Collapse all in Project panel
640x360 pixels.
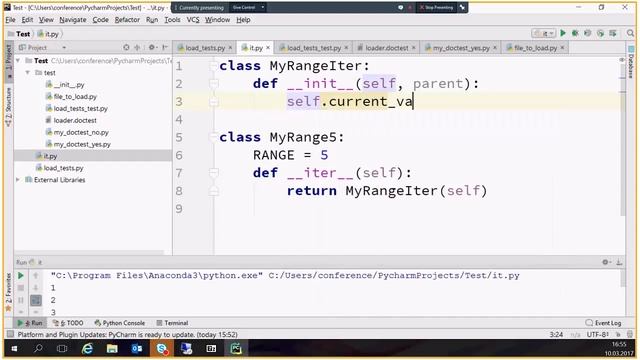click(x=137, y=48)
